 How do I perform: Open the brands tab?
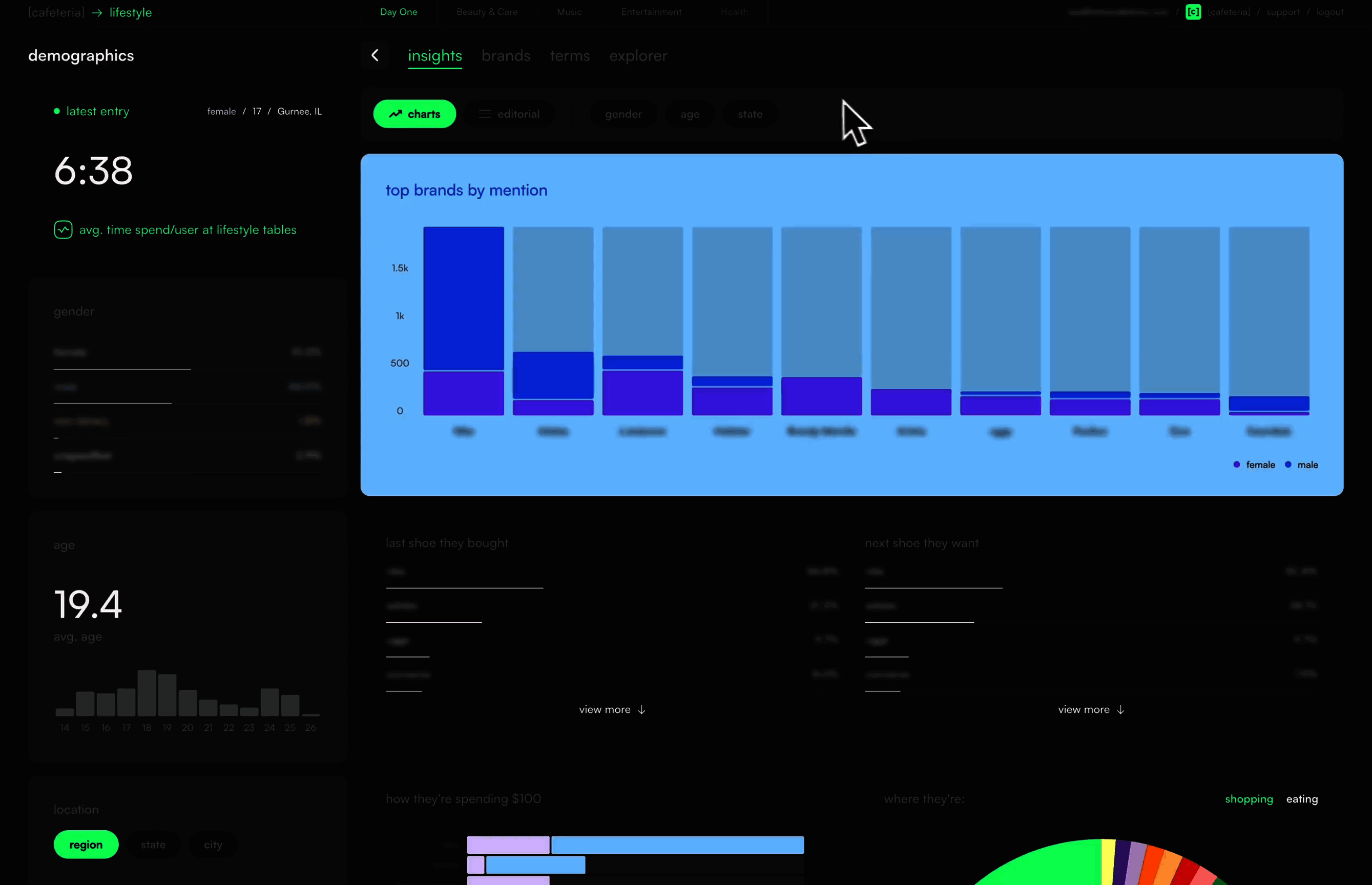tap(506, 56)
